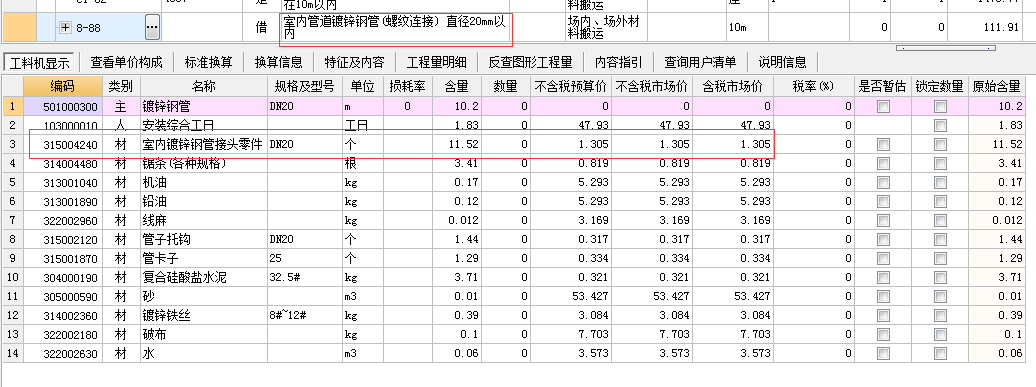This screenshot has width=1036, height=387.
Task: Click the 含量 column header
Action: tap(457, 87)
